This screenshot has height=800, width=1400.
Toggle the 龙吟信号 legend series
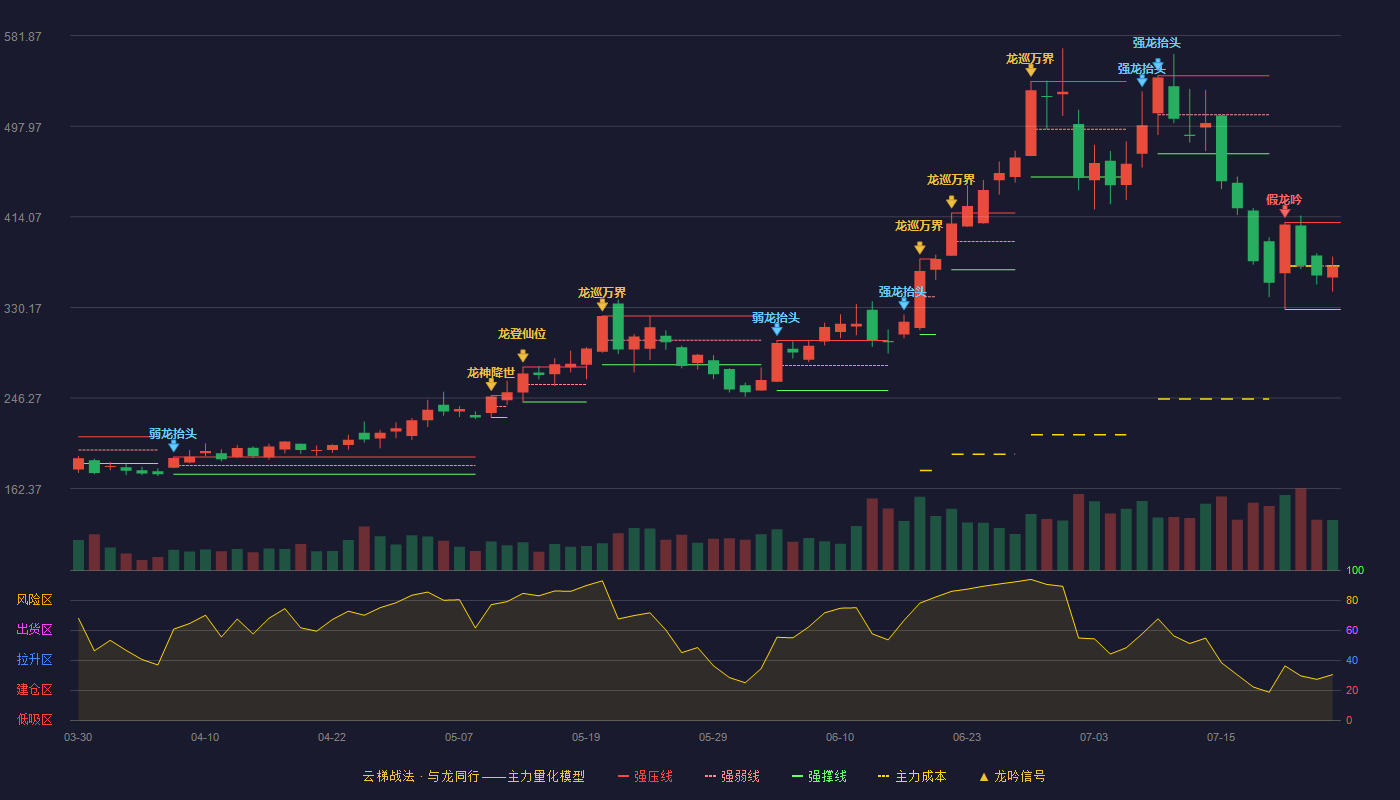click(x=1012, y=777)
